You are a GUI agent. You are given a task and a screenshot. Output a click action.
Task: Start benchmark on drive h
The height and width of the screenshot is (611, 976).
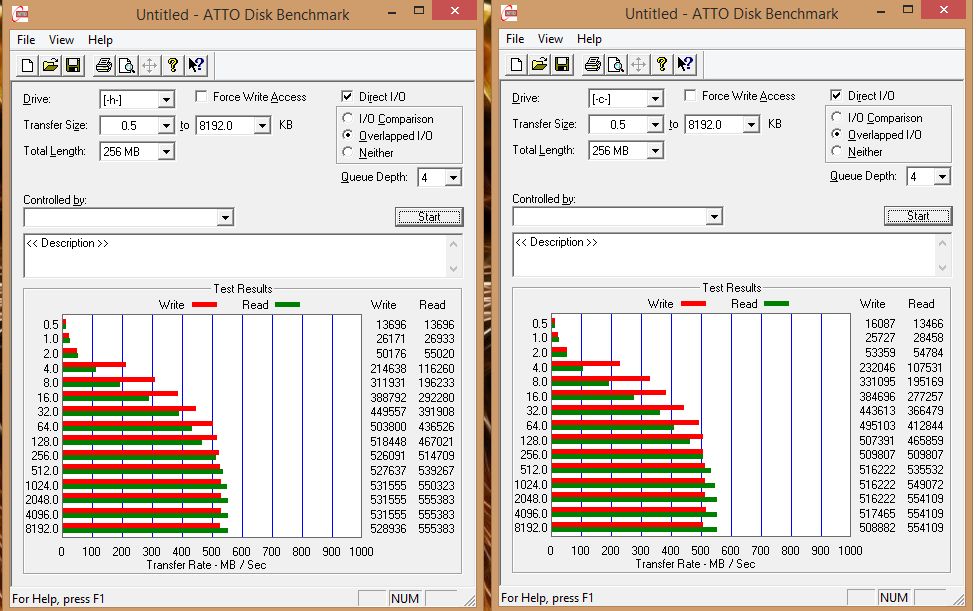(429, 217)
